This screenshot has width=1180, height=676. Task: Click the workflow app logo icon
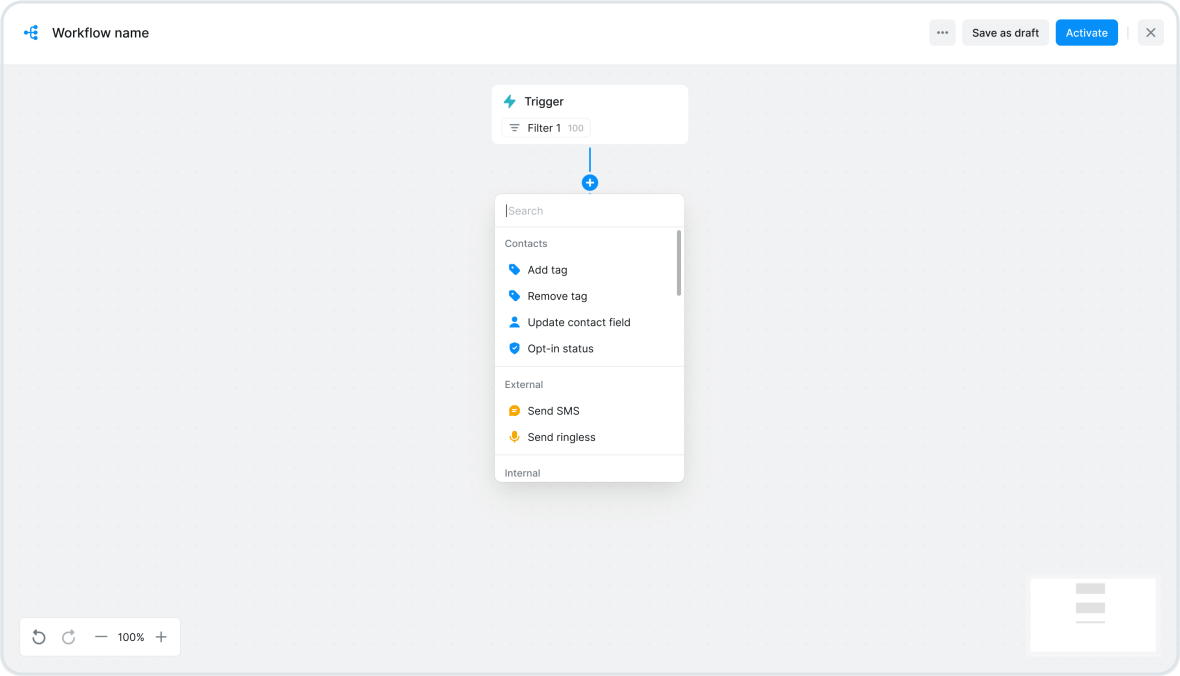[x=31, y=32]
